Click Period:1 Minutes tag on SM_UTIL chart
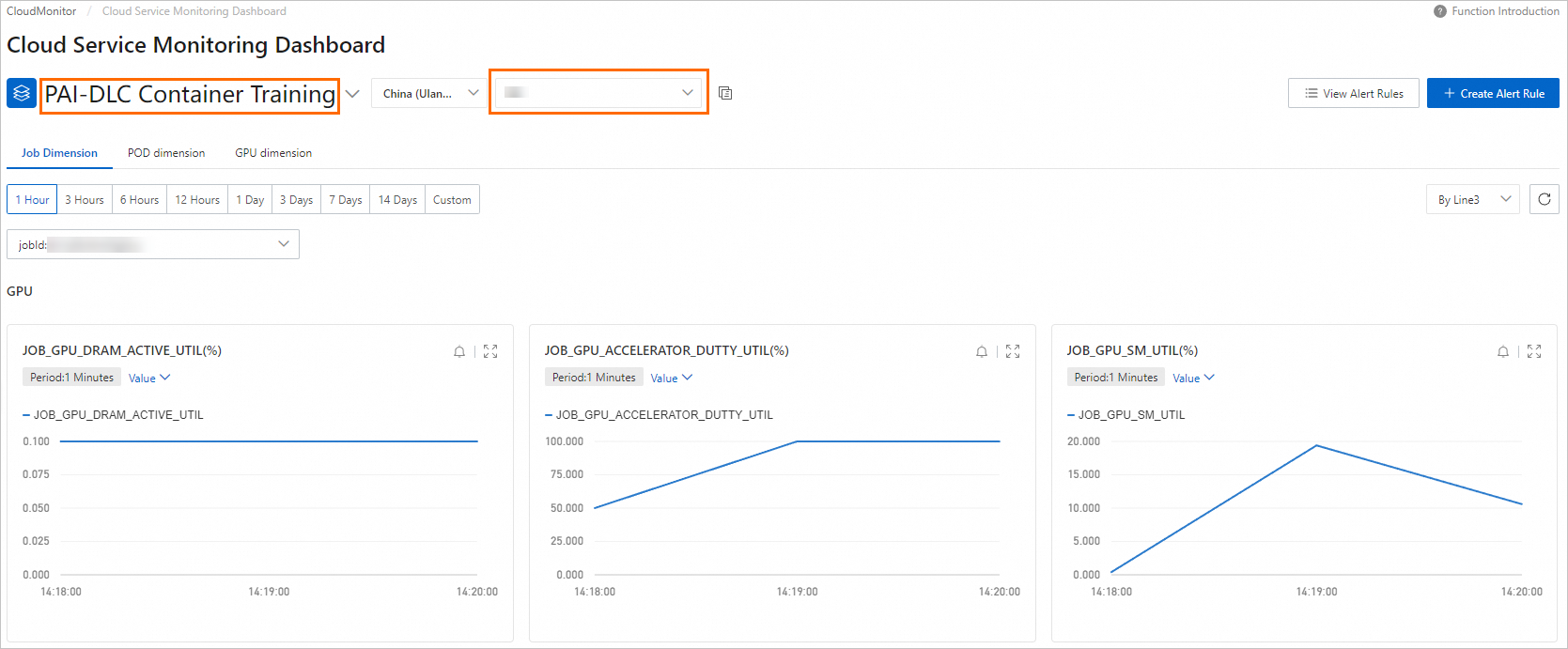 pos(1116,377)
